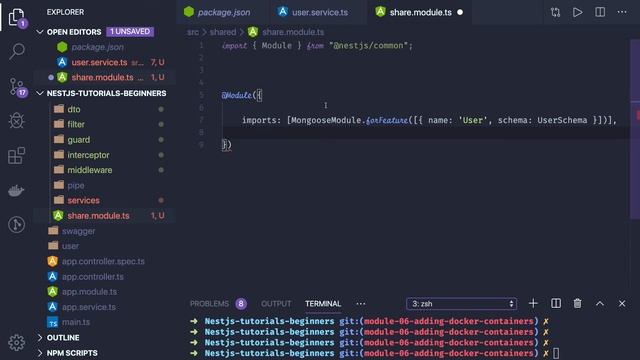Click share.module.ts breadcrumb segment
The height and width of the screenshot is (360, 640).
tap(293, 32)
